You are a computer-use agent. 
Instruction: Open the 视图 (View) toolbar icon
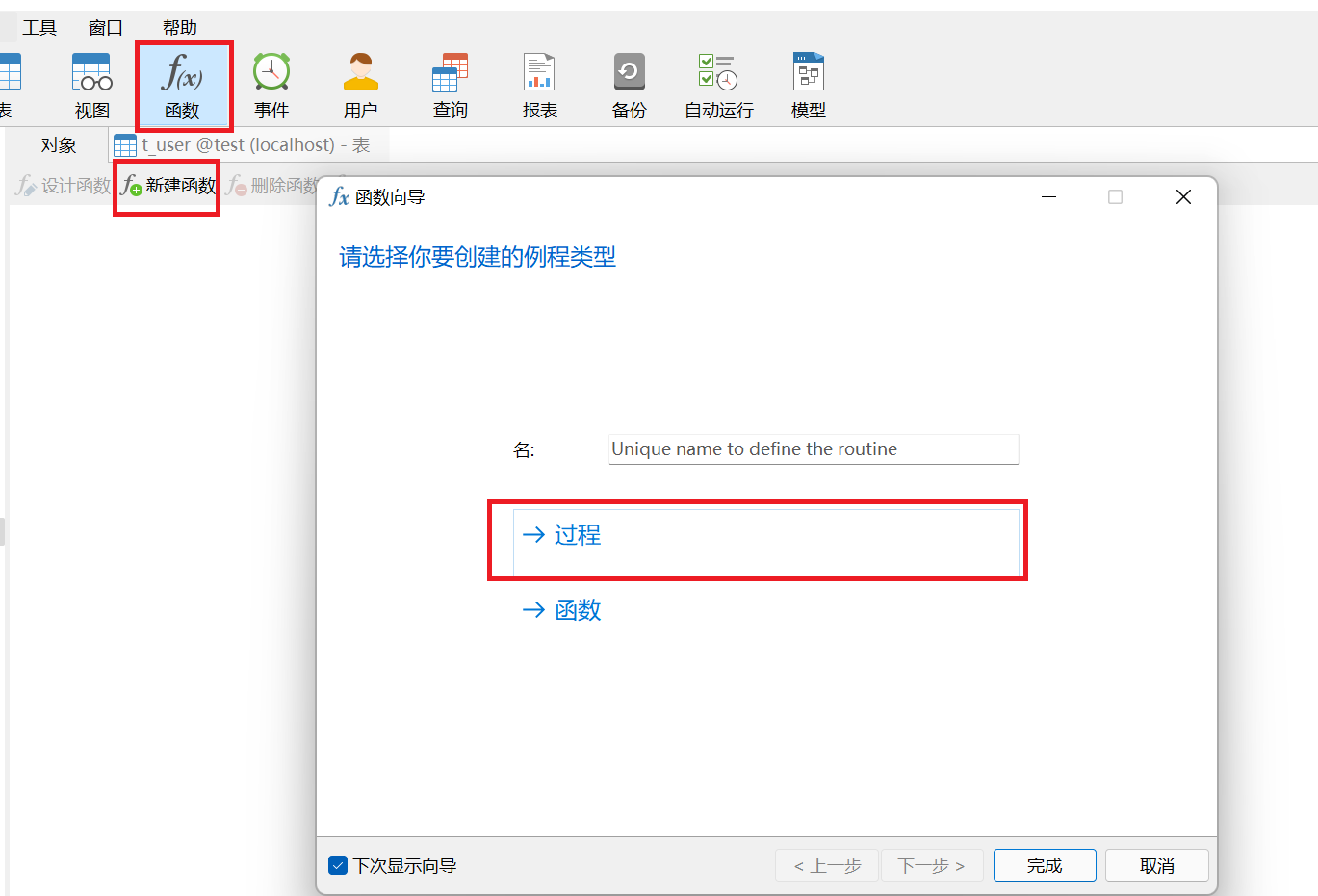tap(92, 86)
